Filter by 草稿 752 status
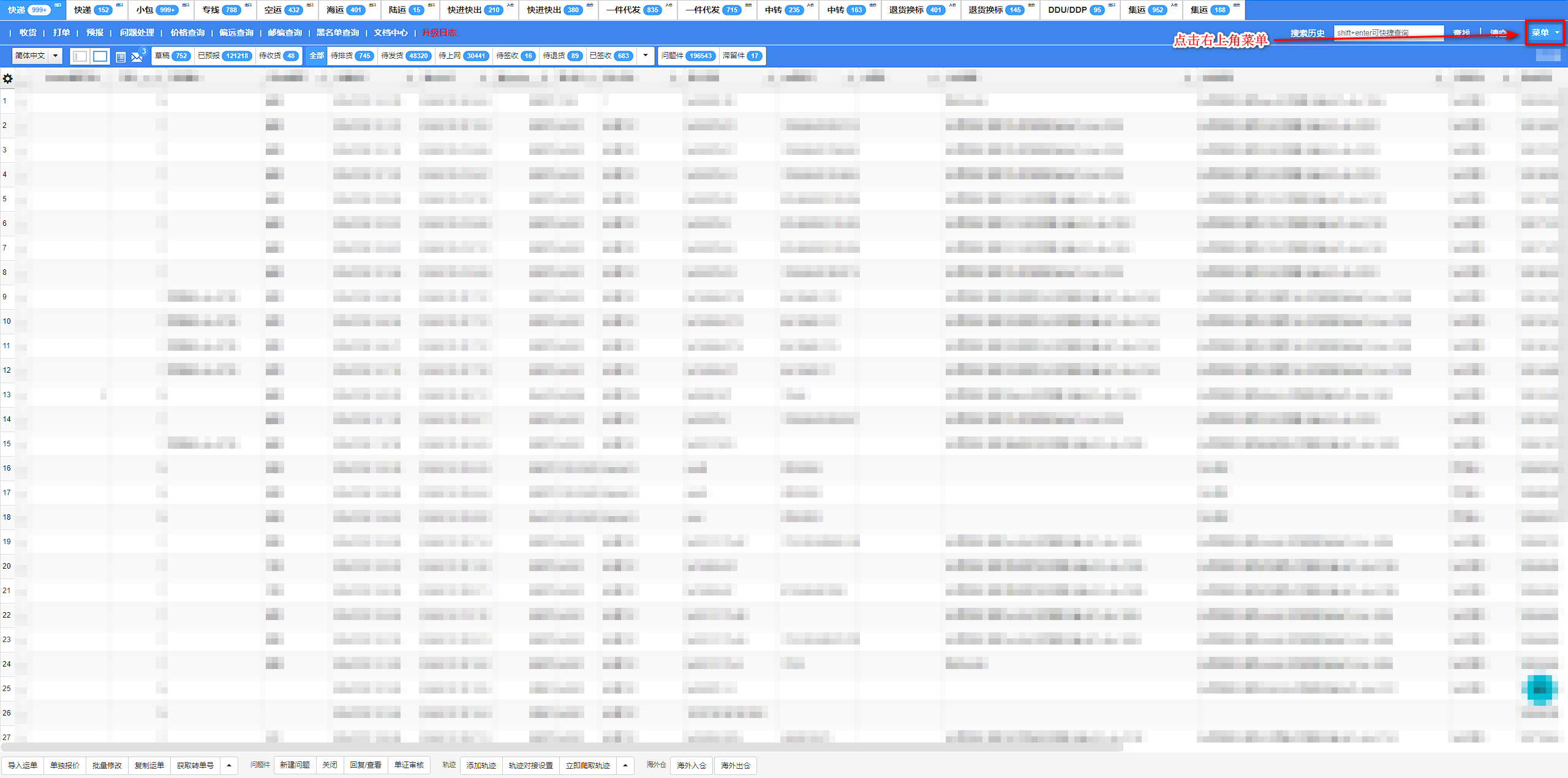Screen dimensions: 1568x778 (173, 56)
